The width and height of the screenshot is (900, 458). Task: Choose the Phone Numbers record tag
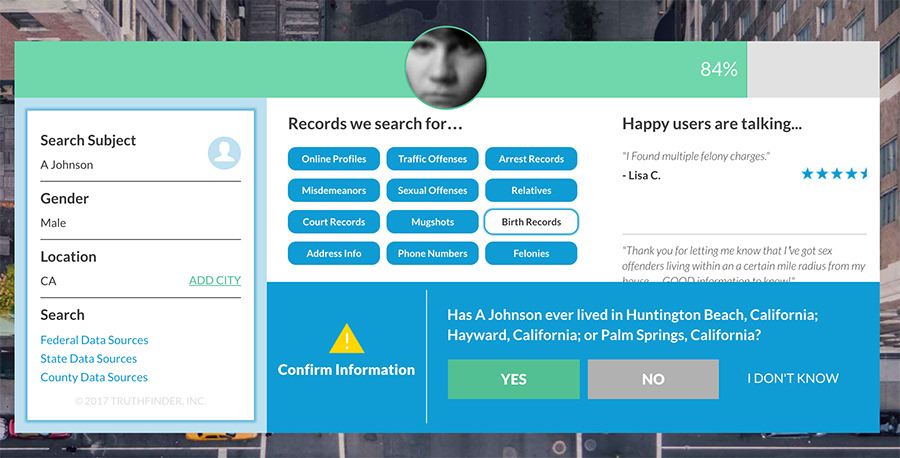pos(432,254)
